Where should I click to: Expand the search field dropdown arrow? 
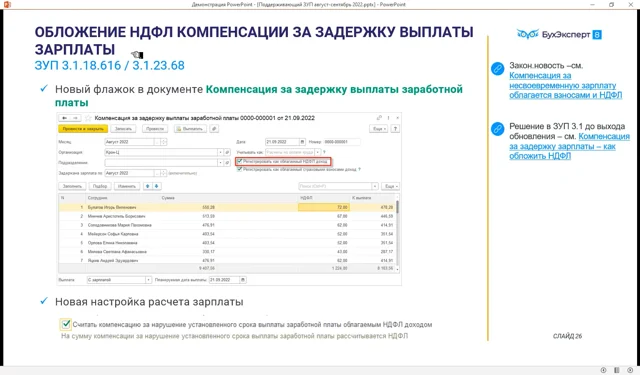coord(375,186)
